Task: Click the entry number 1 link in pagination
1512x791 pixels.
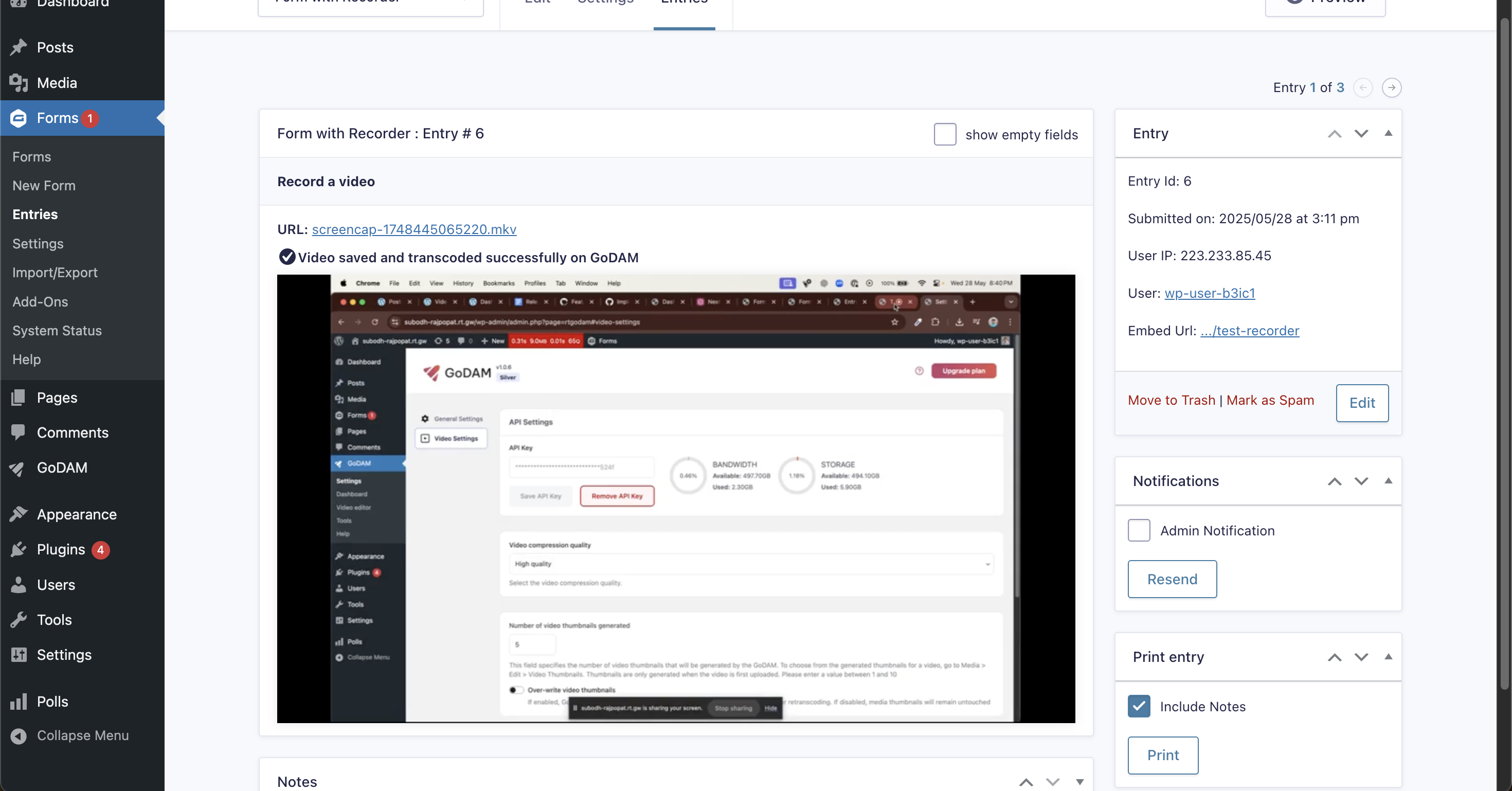Action: click(x=1312, y=87)
